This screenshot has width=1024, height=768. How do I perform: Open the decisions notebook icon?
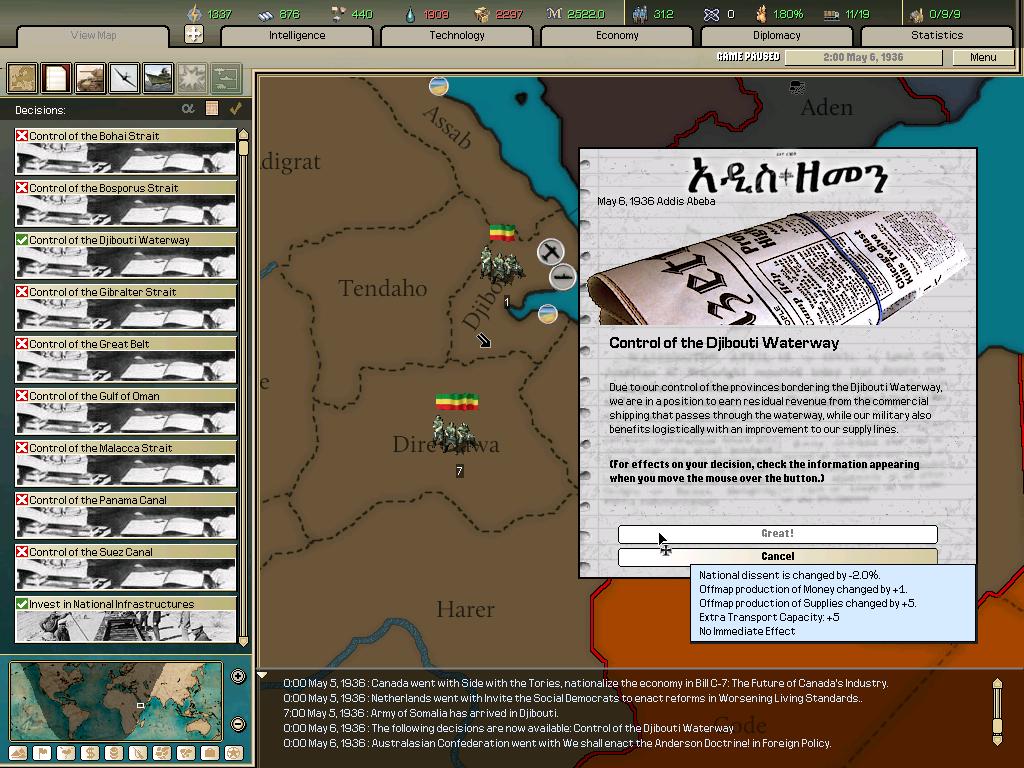point(56,78)
